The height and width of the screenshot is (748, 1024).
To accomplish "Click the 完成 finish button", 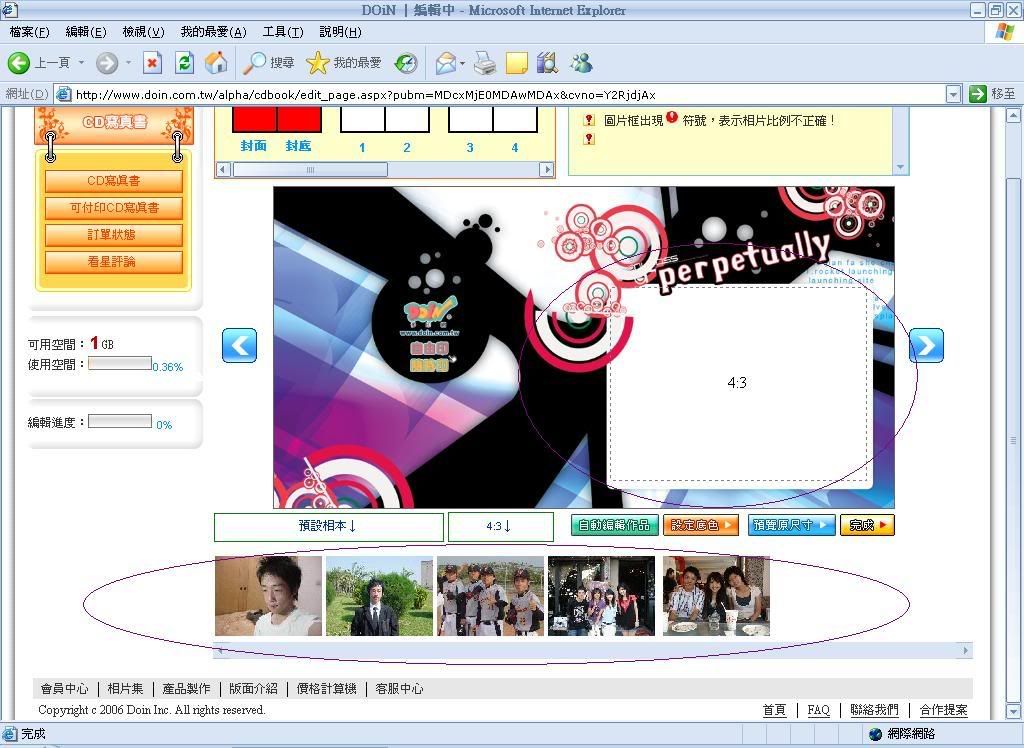I will (x=867, y=525).
